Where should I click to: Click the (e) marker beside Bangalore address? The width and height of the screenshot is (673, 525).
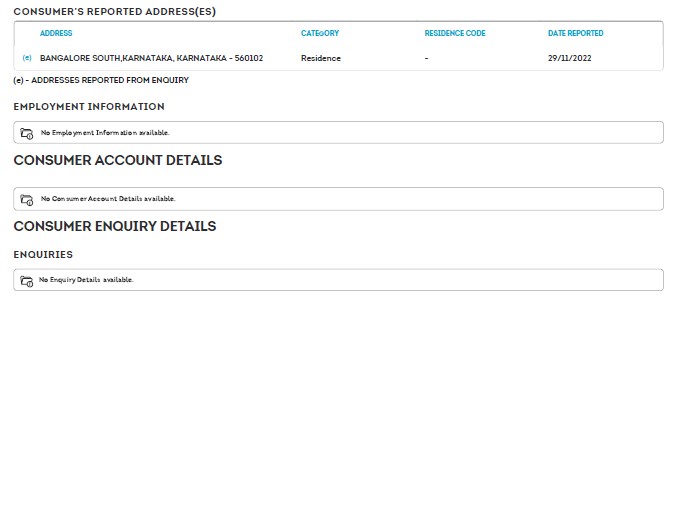(27, 58)
